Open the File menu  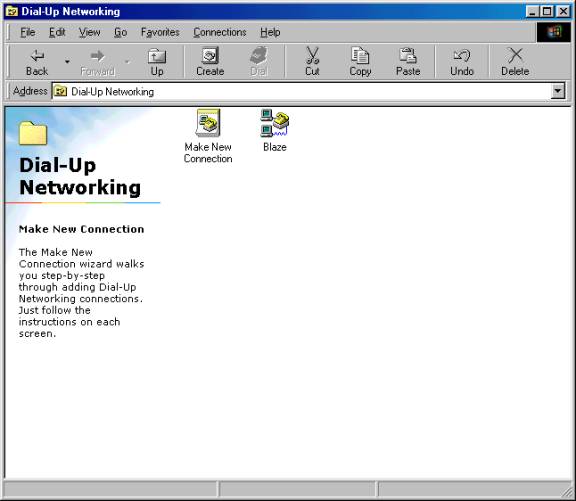28,32
